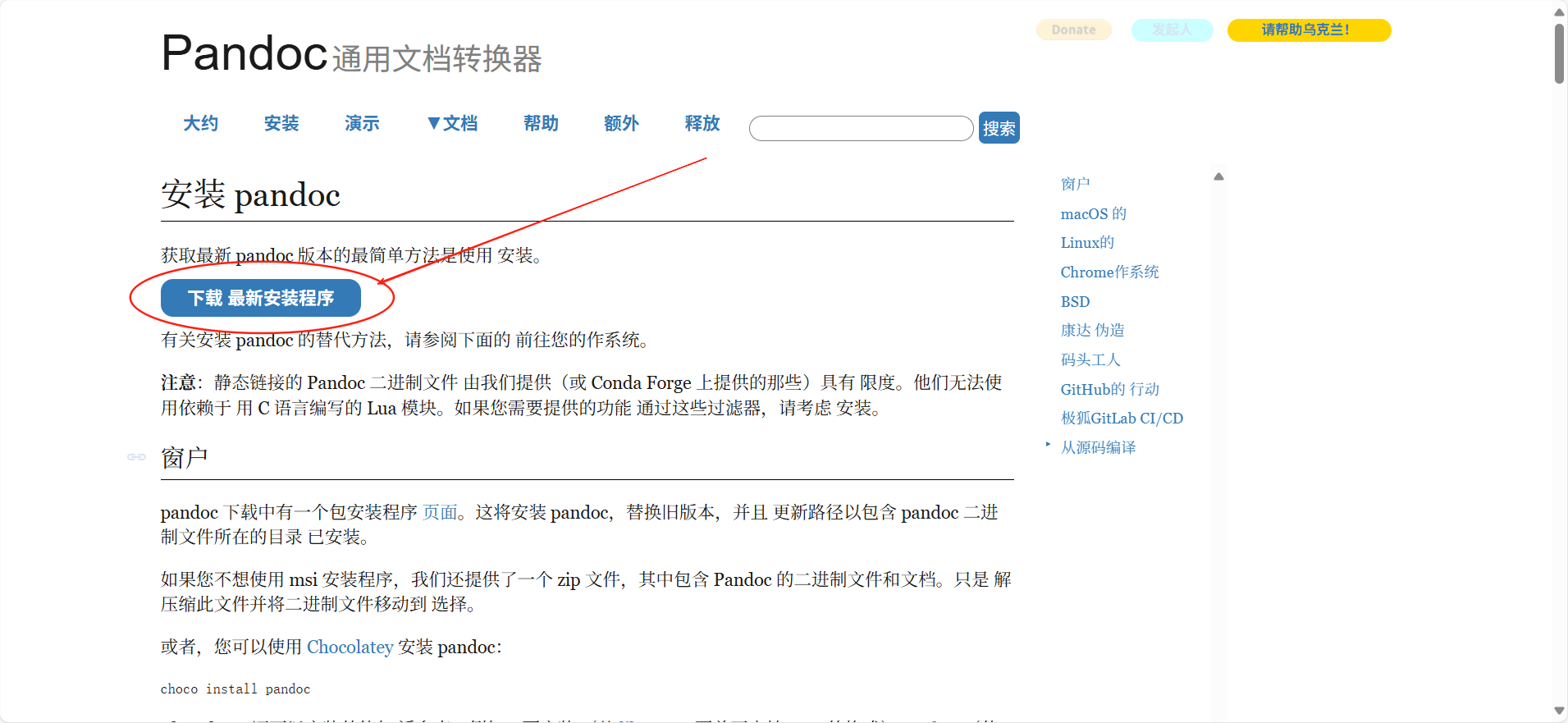1568x723 pixels.
Task: Click the Donate button
Action: (1074, 30)
